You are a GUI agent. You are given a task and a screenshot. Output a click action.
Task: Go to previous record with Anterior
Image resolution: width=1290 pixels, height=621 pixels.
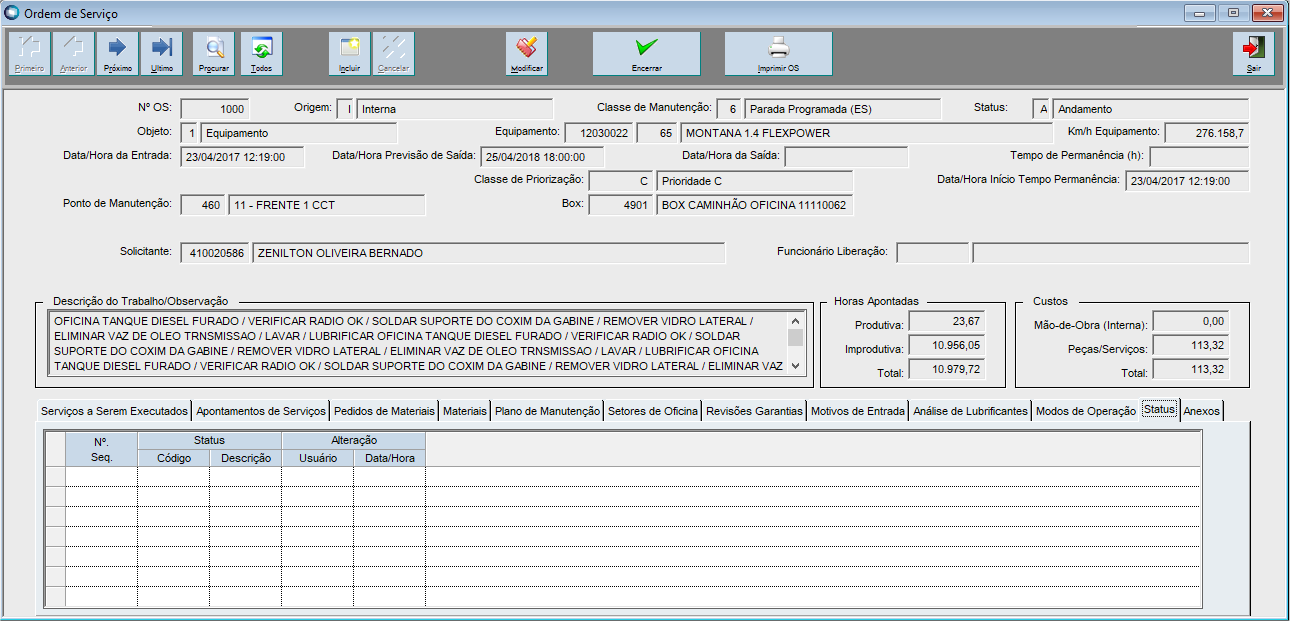point(74,54)
